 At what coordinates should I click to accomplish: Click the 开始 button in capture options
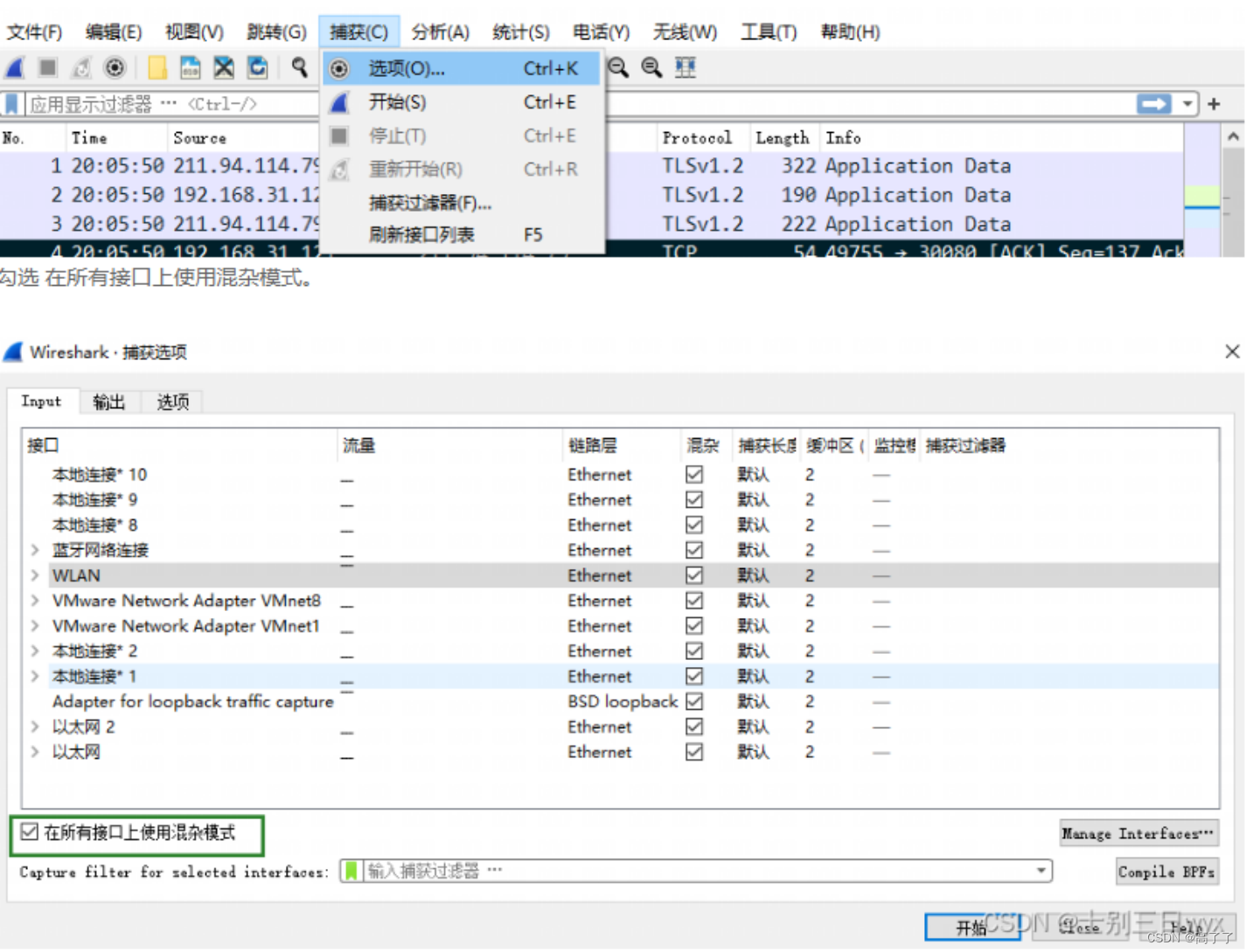(x=971, y=928)
